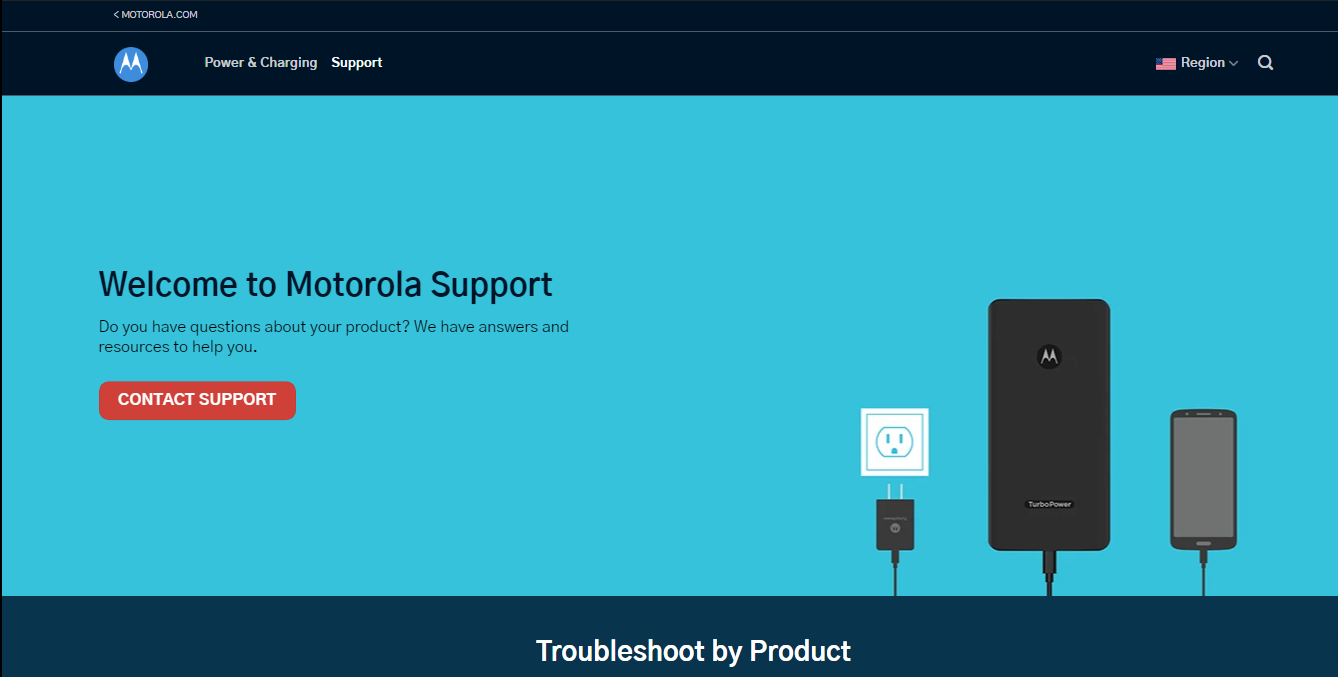This screenshot has width=1338, height=677.
Task: Click the smartphone illustration
Action: pos(1203,479)
